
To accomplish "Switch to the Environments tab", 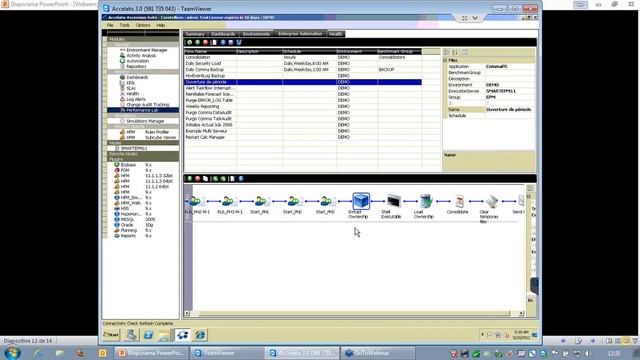I will [256, 34].
